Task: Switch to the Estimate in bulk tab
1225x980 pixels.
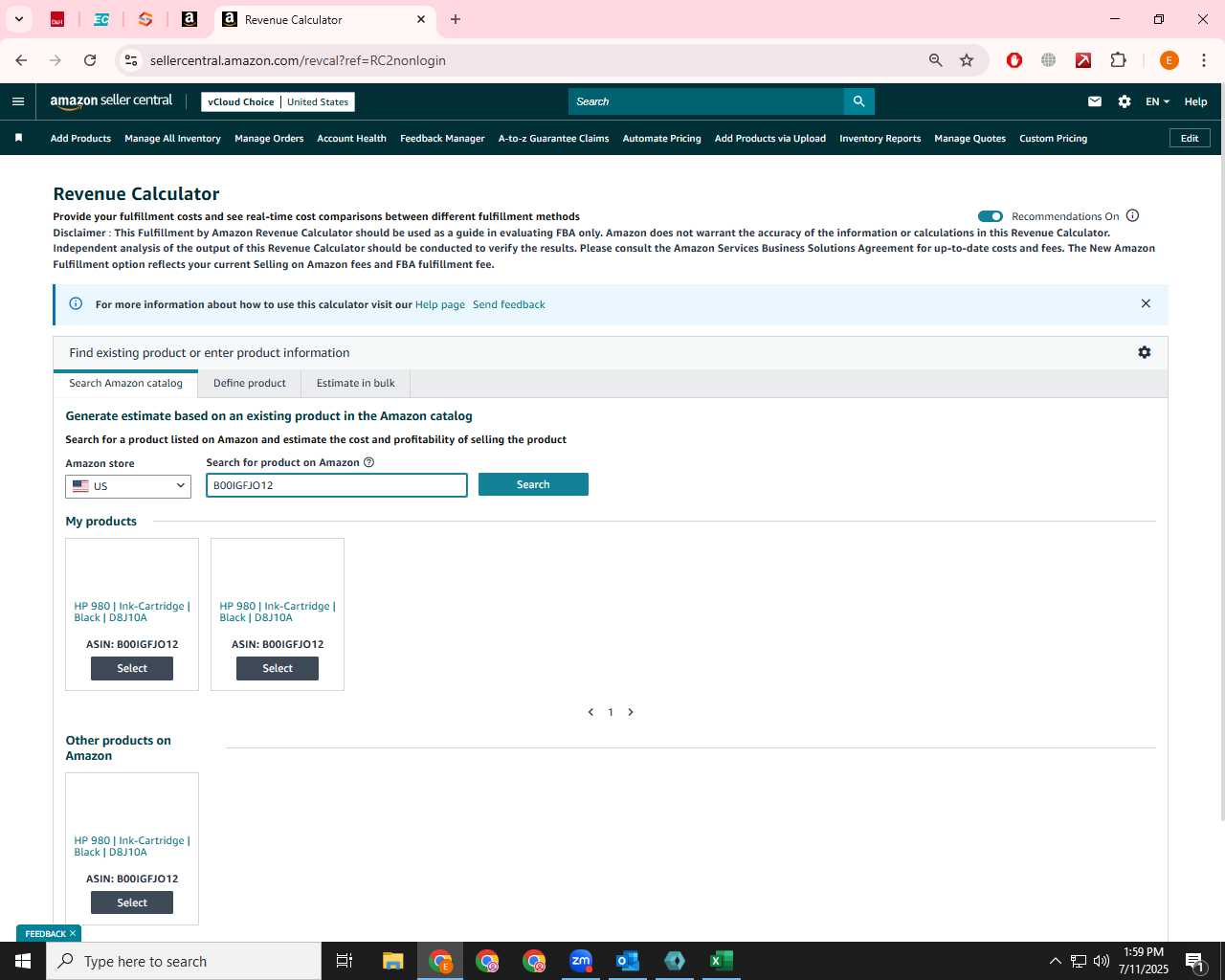Action: click(356, 383)
